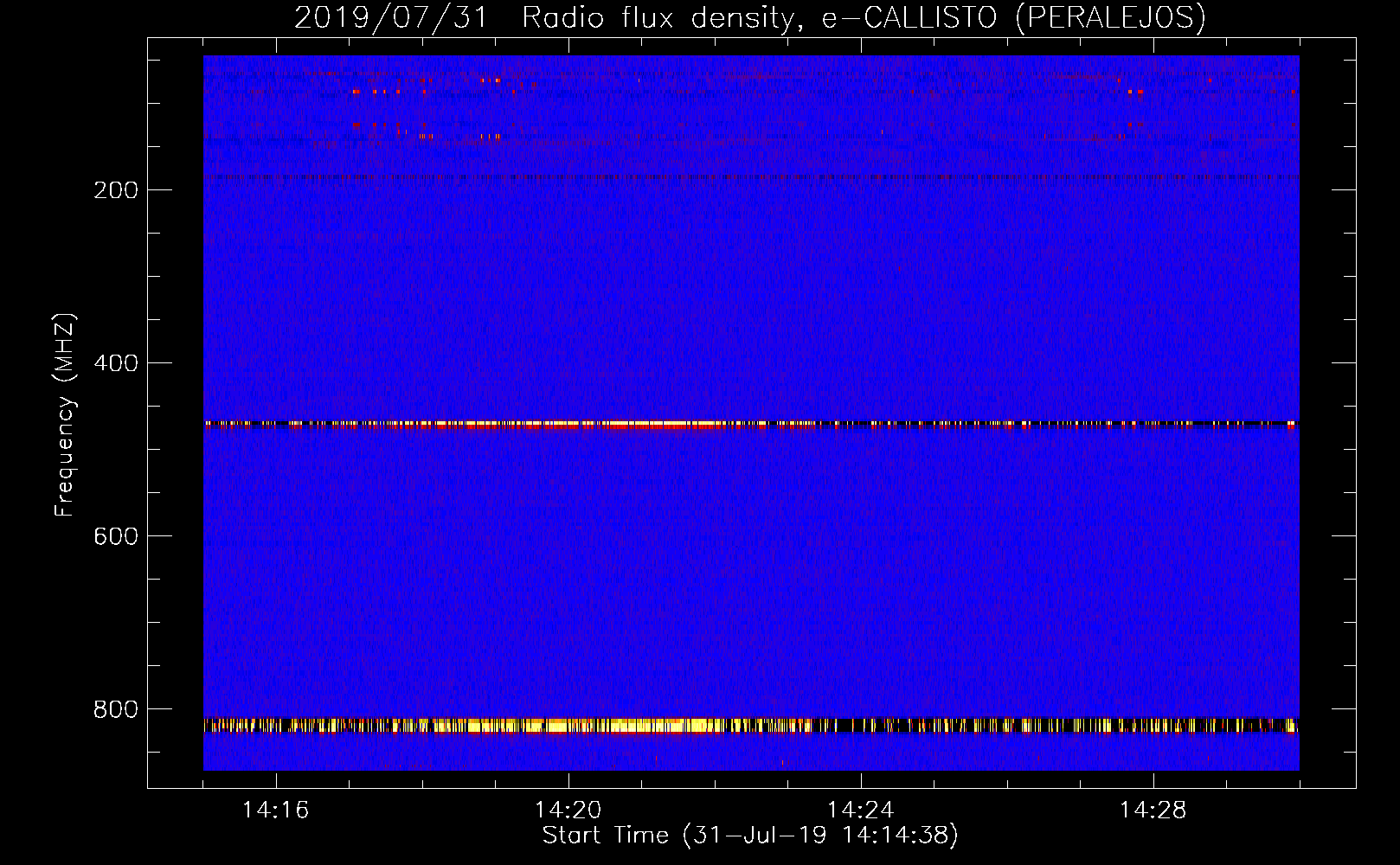
Task: Click the plot title '2019/07/31 Radio flux density, e-CALLISTO (PERALEJOS)'
Action: pos(749,17)
